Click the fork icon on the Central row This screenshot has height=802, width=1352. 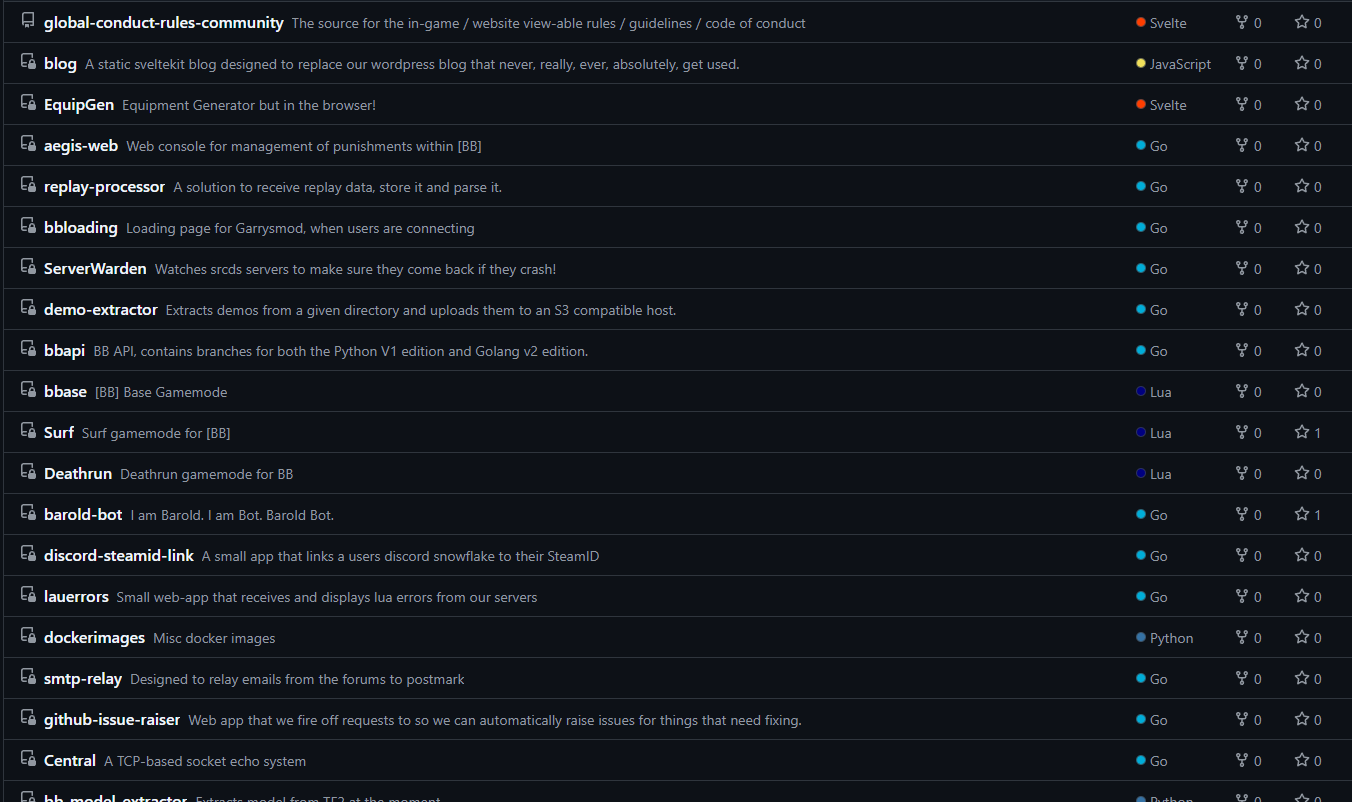click(x=1242, y=760)
